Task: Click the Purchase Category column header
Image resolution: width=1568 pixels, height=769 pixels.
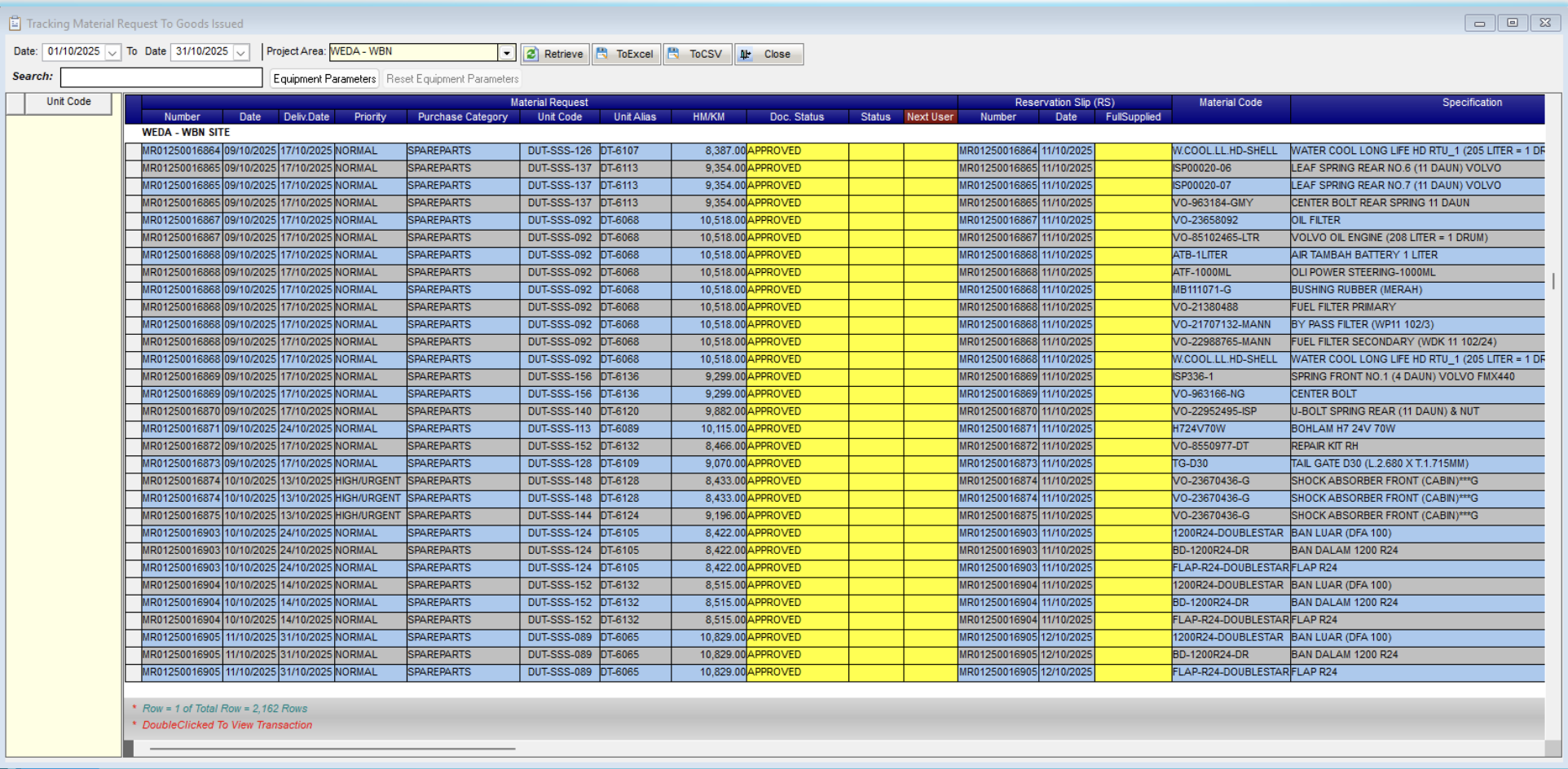Action: tap(463, 117)
